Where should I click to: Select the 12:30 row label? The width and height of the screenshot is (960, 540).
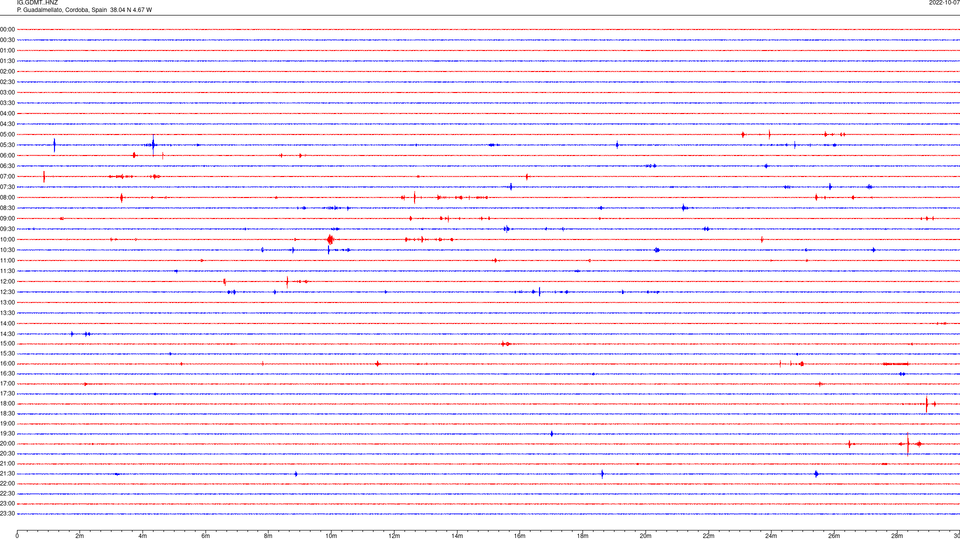pos(7,292)
